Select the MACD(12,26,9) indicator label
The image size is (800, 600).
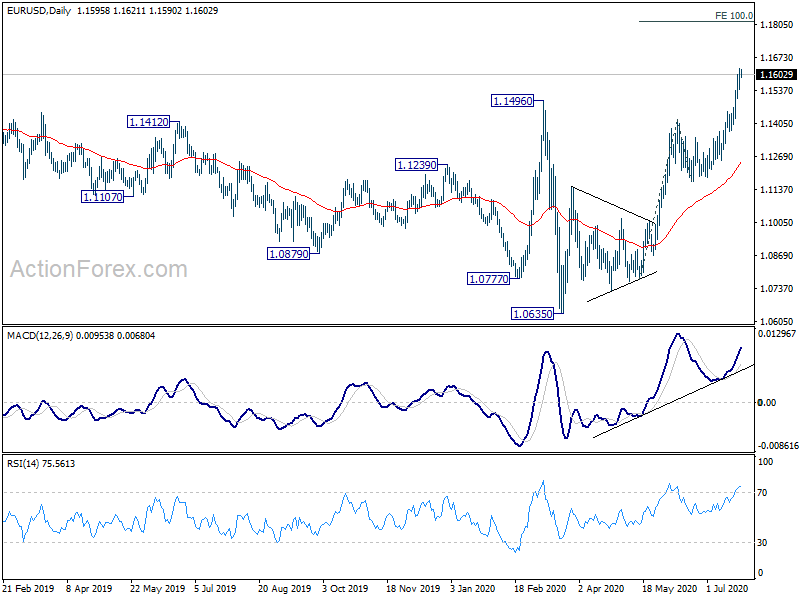[40, 336]
